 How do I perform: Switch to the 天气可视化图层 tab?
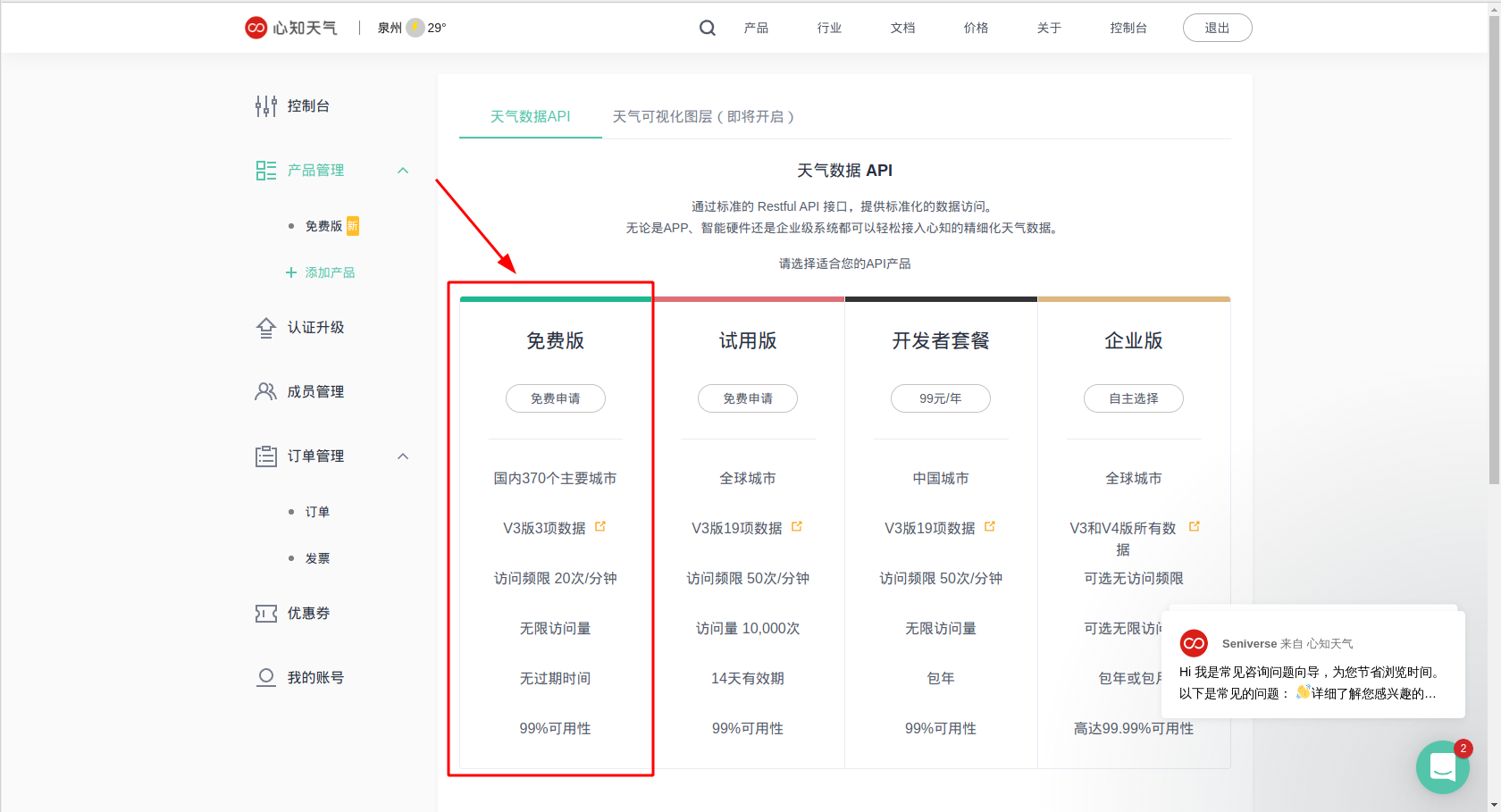coord(704,116)
